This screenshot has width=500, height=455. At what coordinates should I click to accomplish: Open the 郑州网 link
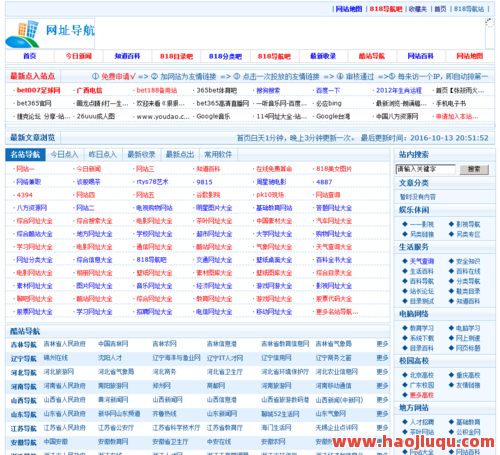[x=161, y=386]
